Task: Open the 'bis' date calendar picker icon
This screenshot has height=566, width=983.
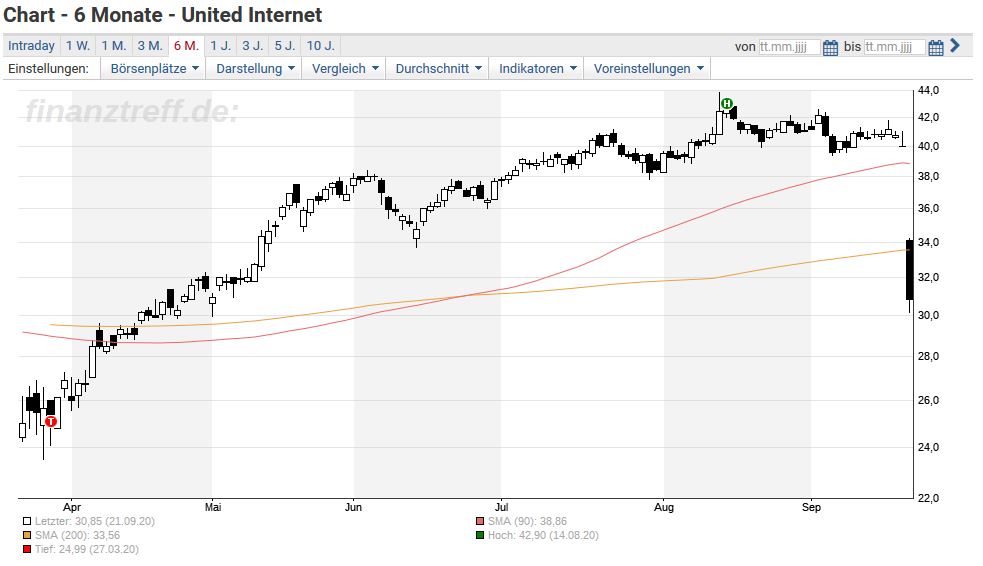Action: point(935,48)
